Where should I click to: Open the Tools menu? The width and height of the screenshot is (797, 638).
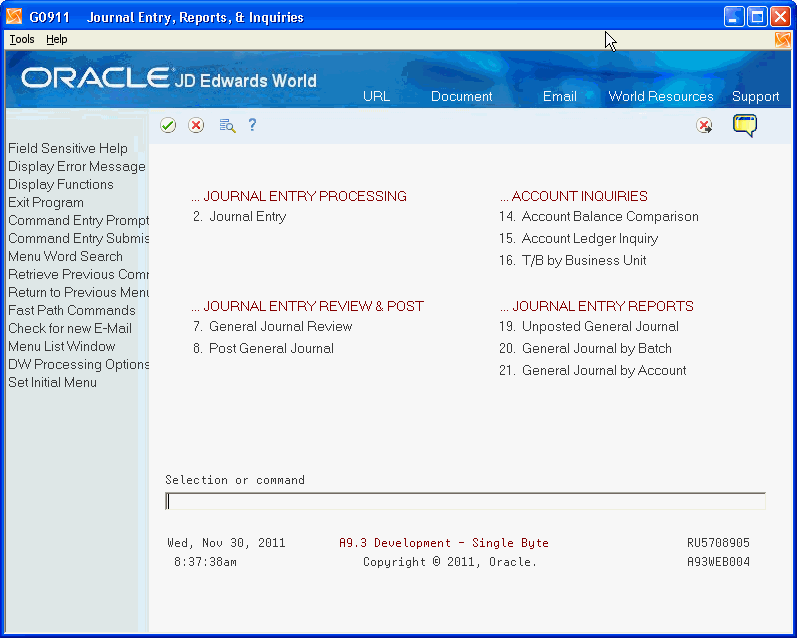point(22,39)
